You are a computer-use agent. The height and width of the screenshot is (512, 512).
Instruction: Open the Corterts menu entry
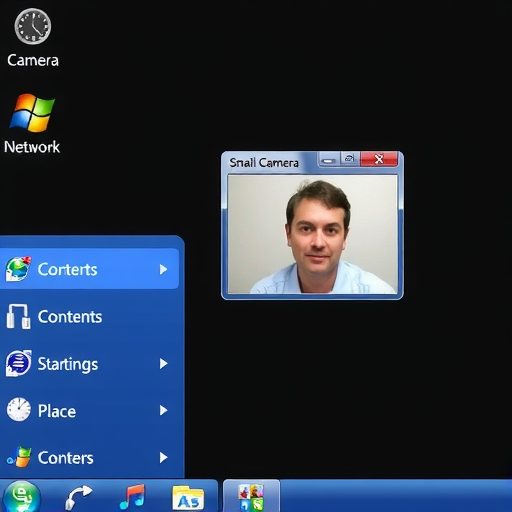tap(89, 269)
